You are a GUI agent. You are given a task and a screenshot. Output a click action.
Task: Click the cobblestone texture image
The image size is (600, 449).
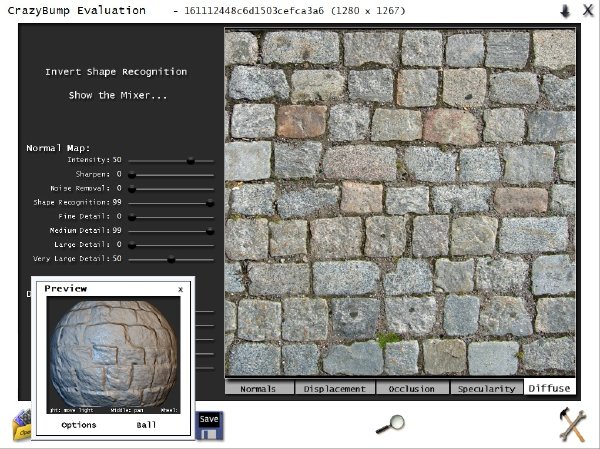tap(400, 202)
